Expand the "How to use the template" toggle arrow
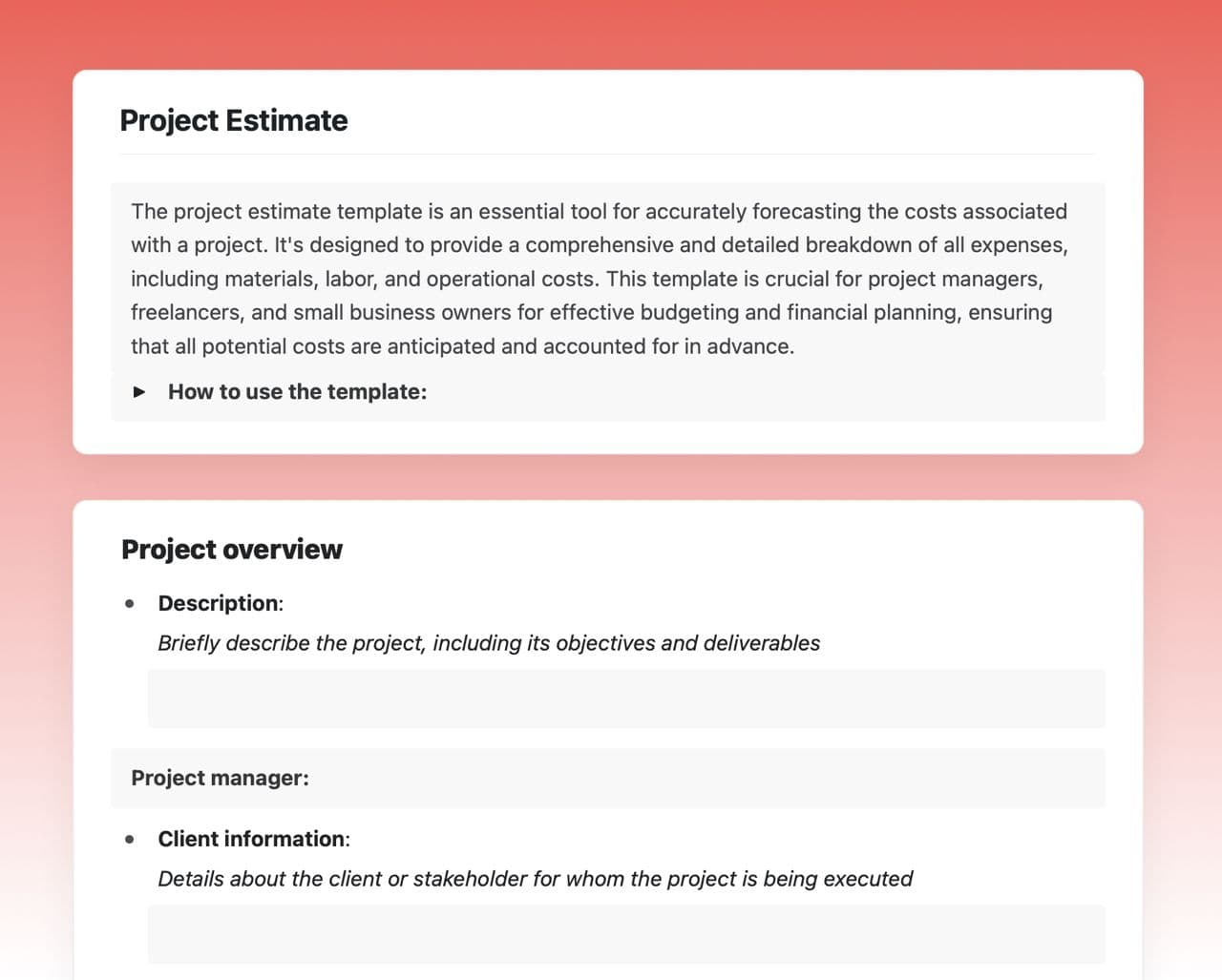1222x980 pixels. pyautogui.click(x=139, y=392)
